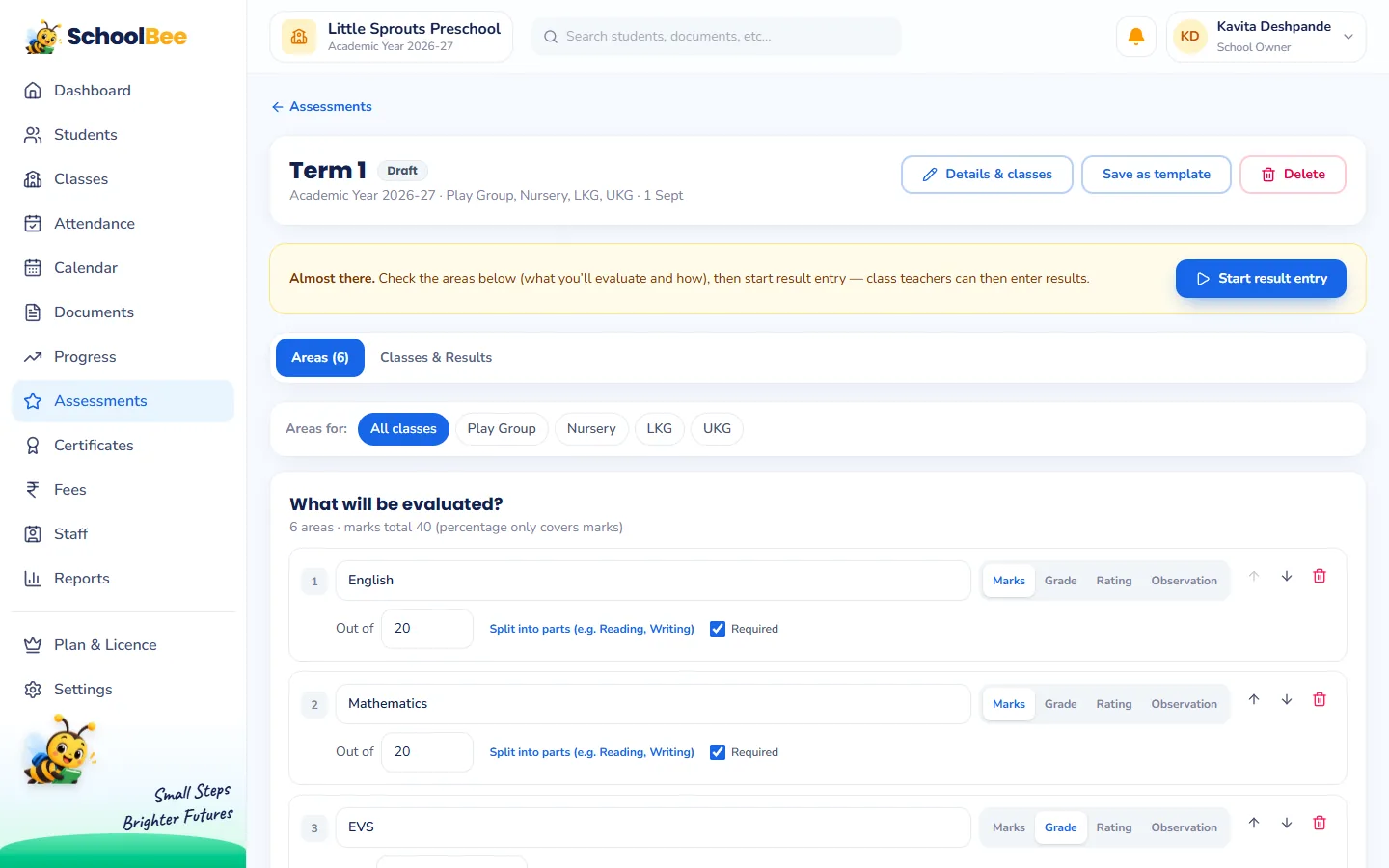Click the KD user avatar
Viewport: 1389px width, 868px height.
pos(1190,37)
